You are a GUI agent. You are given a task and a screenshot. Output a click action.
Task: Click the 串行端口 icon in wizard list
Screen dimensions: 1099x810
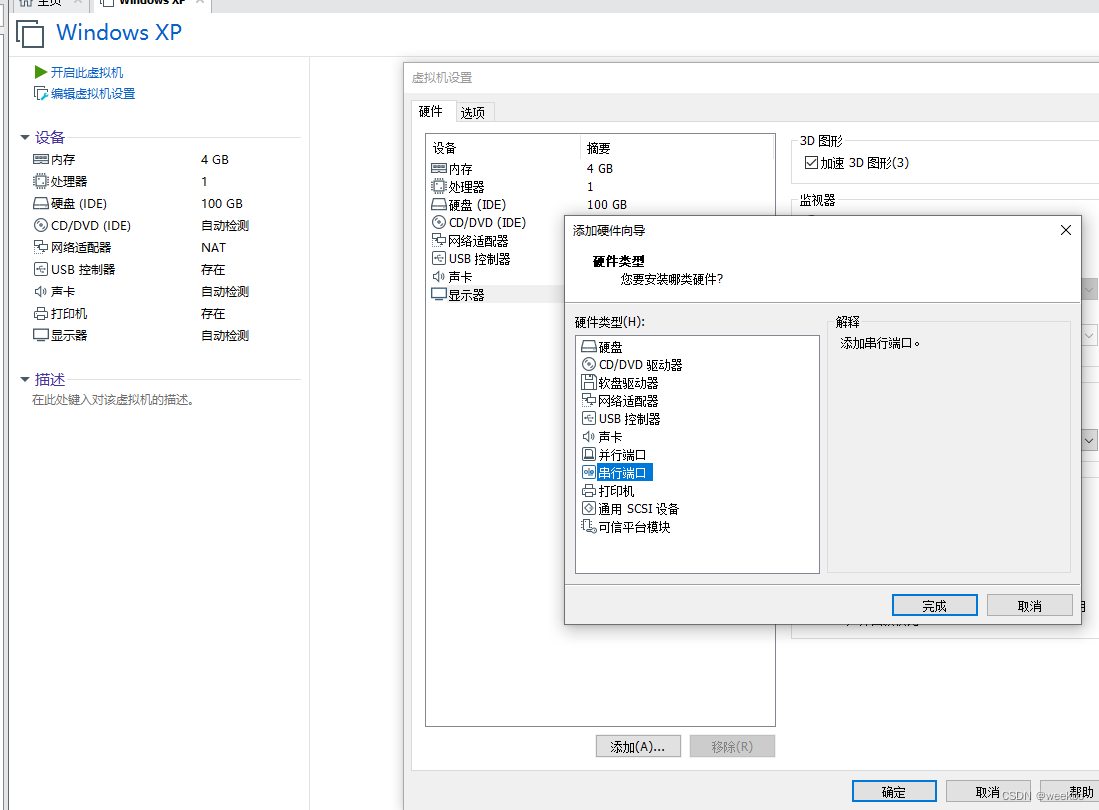tap(589, 472)
